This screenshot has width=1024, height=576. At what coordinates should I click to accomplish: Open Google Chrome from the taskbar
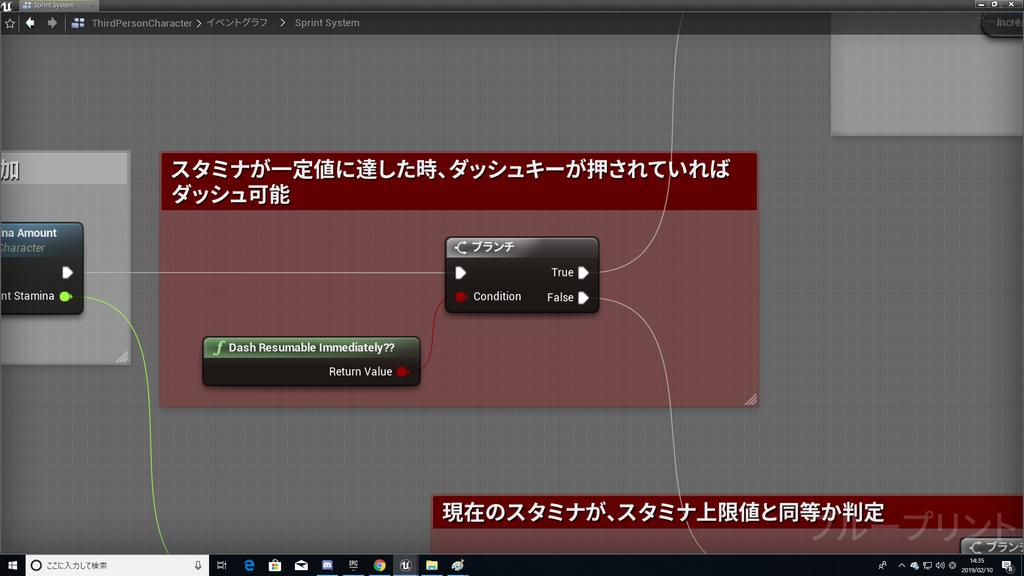(x=379, y=565)
